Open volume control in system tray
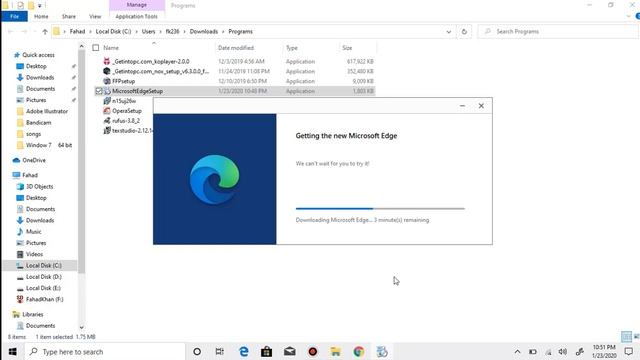The width and height of the screenshot is (640, 360). pyautogui.click(x=563, y=351)
